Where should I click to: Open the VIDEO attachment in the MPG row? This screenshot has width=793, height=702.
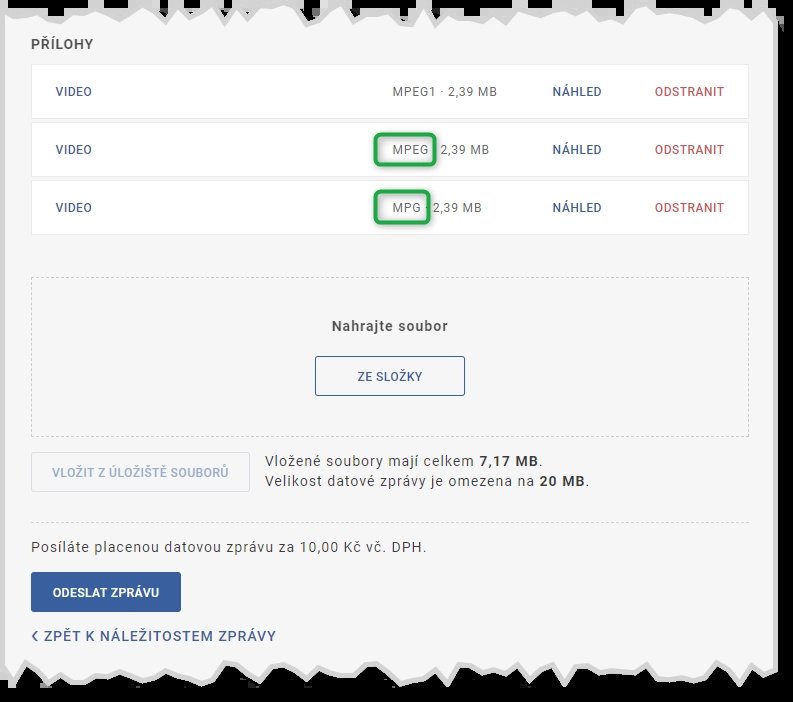(73, 208)
